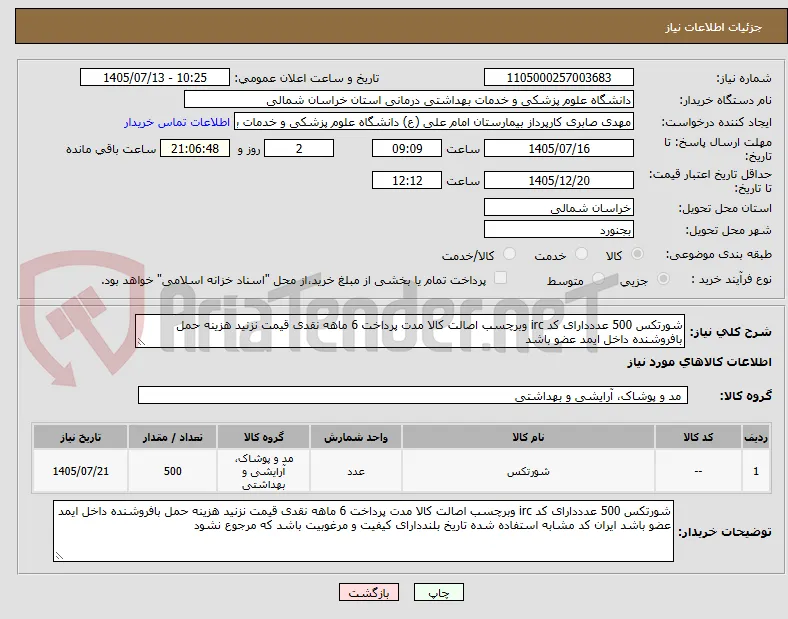Click the توضیحات خریدار label
Screen dimensions: 788x619
click(x=725, y=532)
